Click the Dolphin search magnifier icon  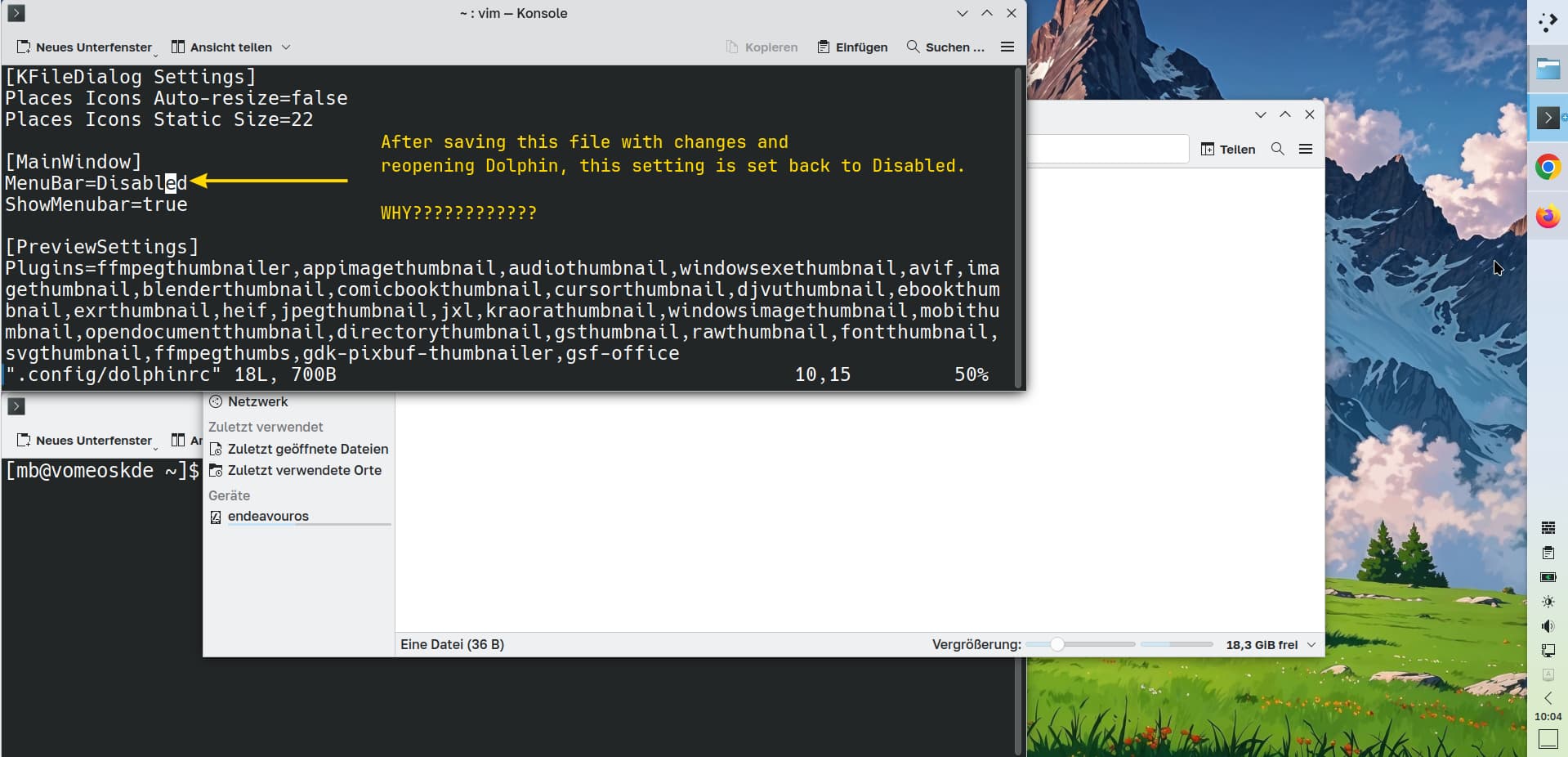click(x=1277, y=149)
